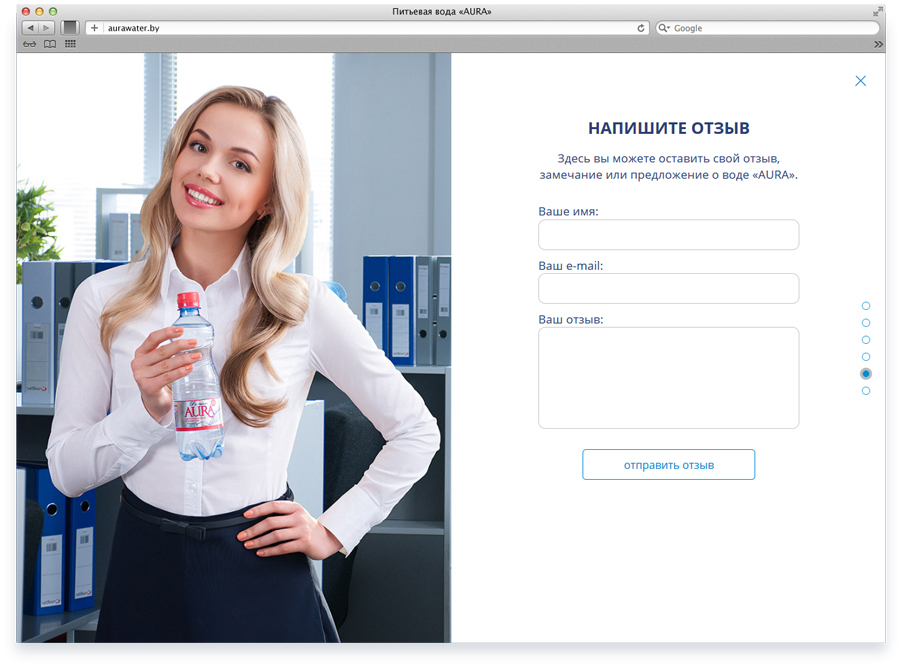Click the "Ваш e-mail:" label
Viewport: 900px width, 666px height.
pos(571,266)
